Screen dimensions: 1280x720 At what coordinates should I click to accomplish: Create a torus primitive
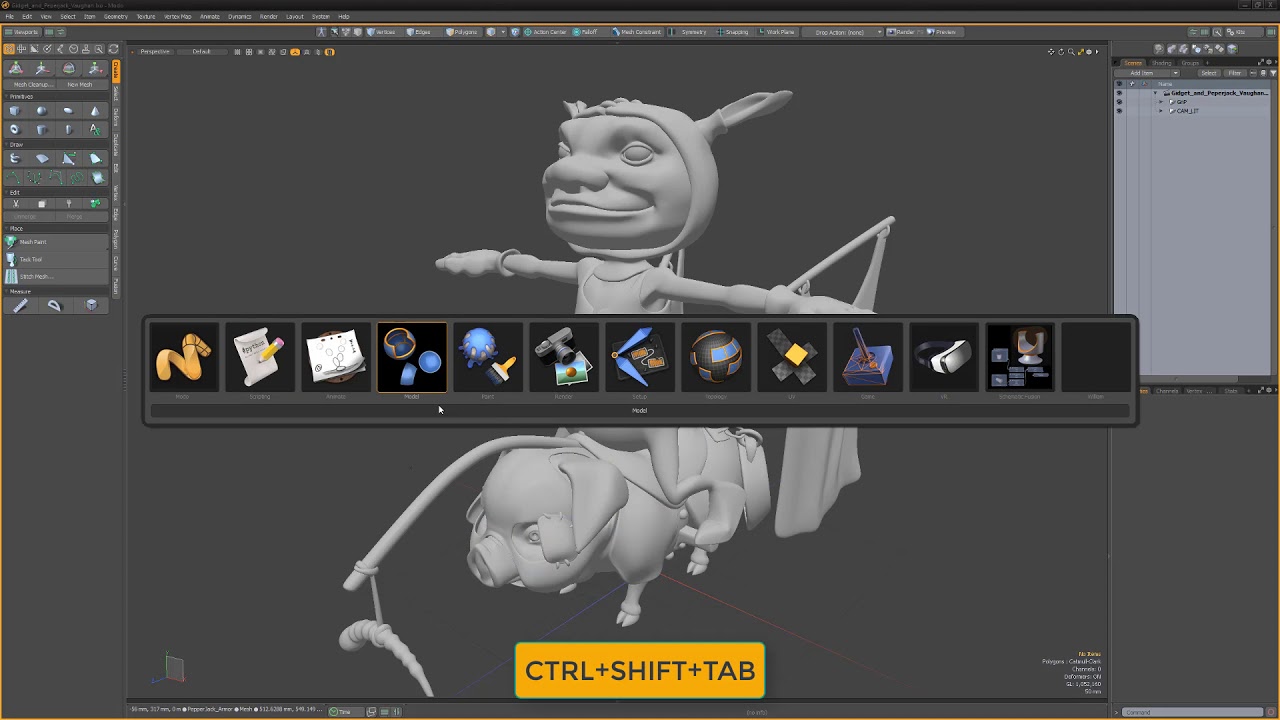click(x=15, y=129)
